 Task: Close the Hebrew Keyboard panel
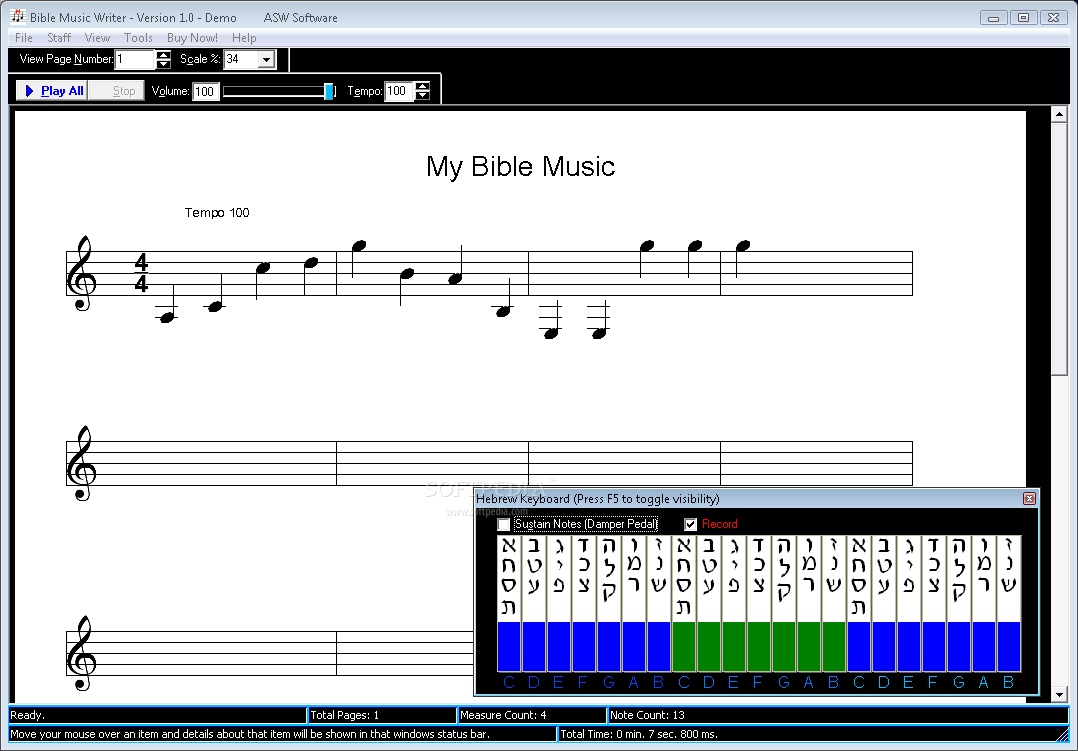1029,499
